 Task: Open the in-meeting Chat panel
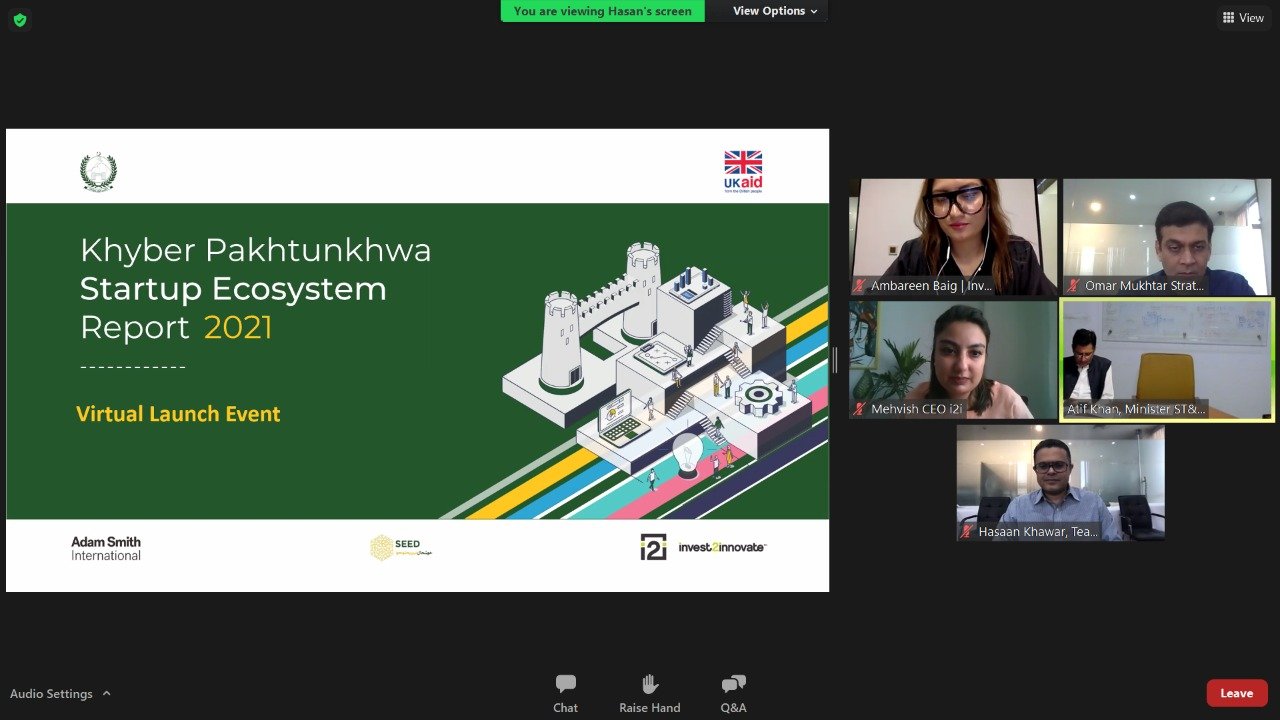tap(565, 693)
